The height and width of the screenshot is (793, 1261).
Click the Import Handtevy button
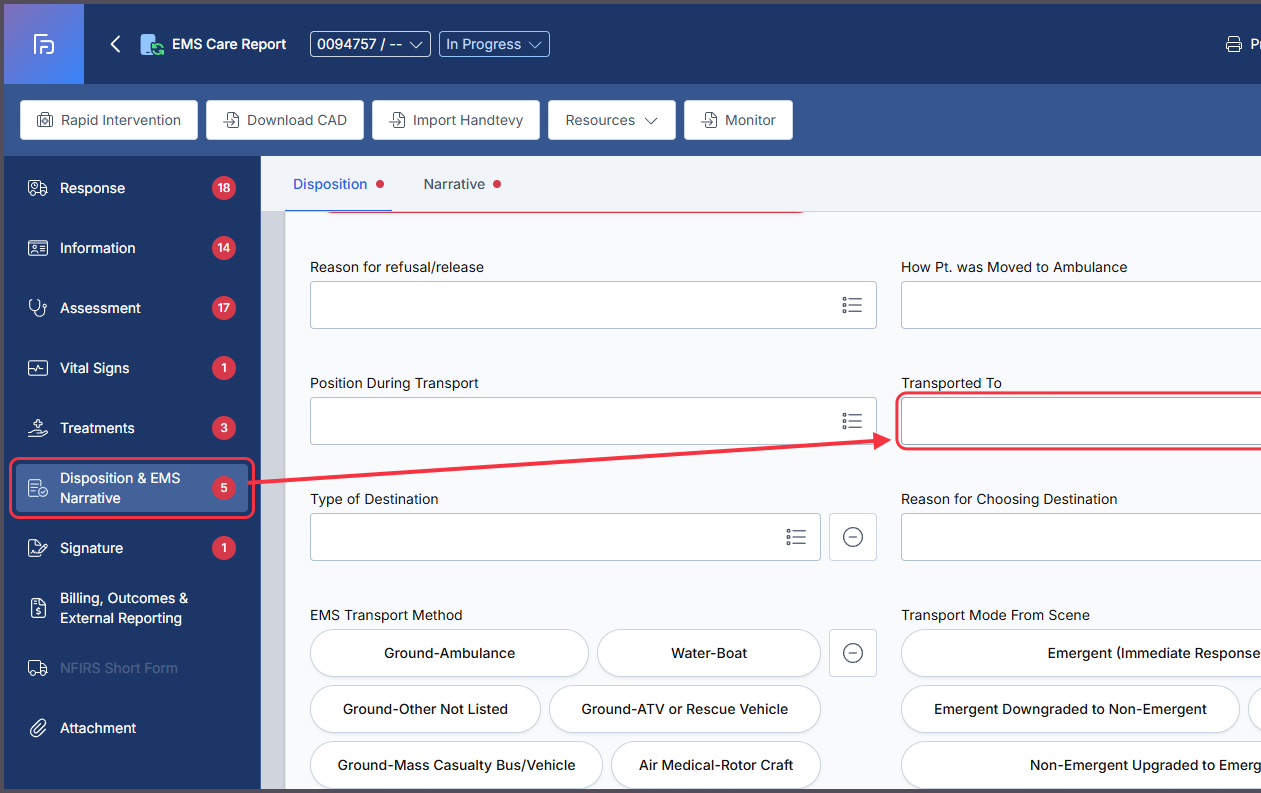click(x=456, y=120)
